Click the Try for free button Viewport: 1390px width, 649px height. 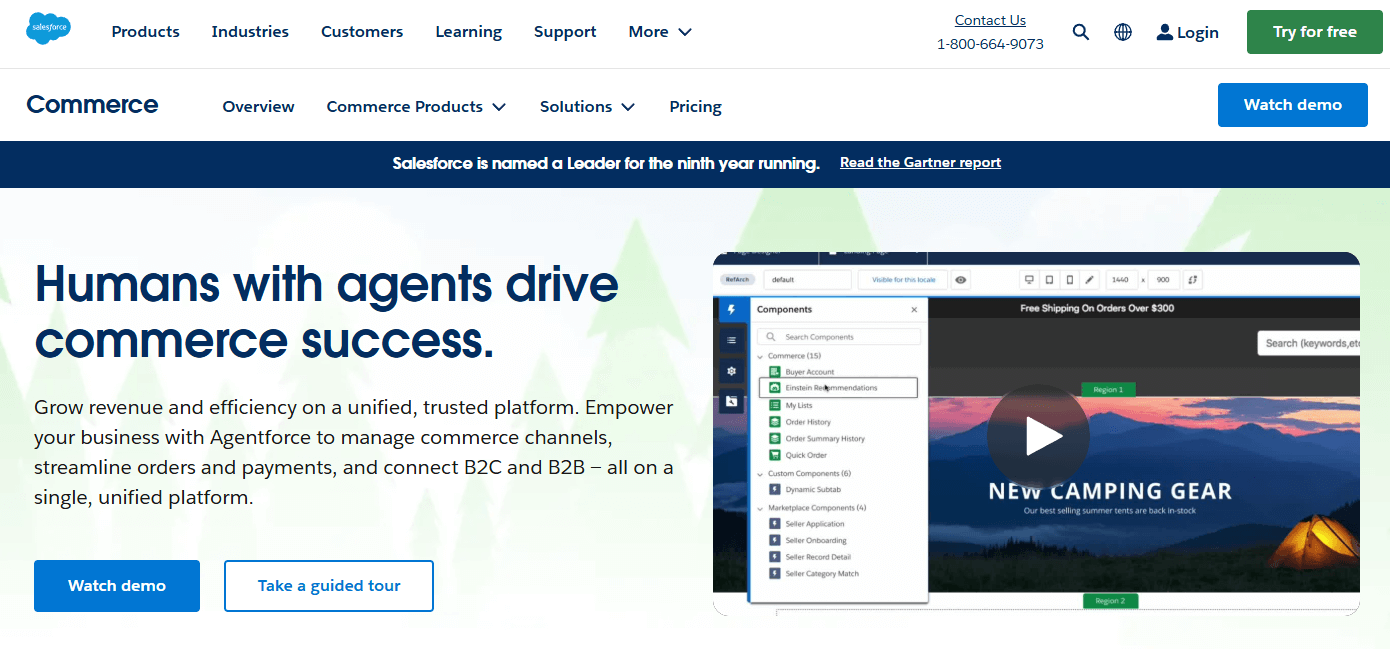click(x=1314, y=31)
